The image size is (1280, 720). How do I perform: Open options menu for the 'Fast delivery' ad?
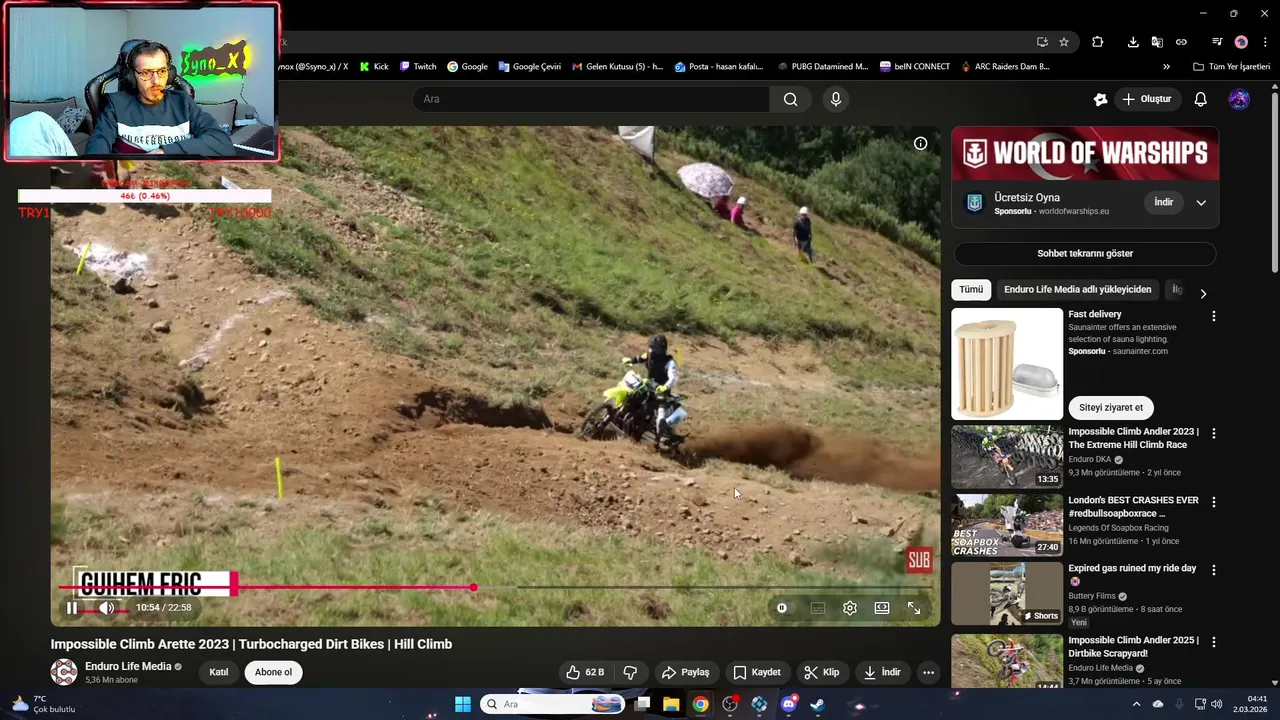click(1214, 316)
